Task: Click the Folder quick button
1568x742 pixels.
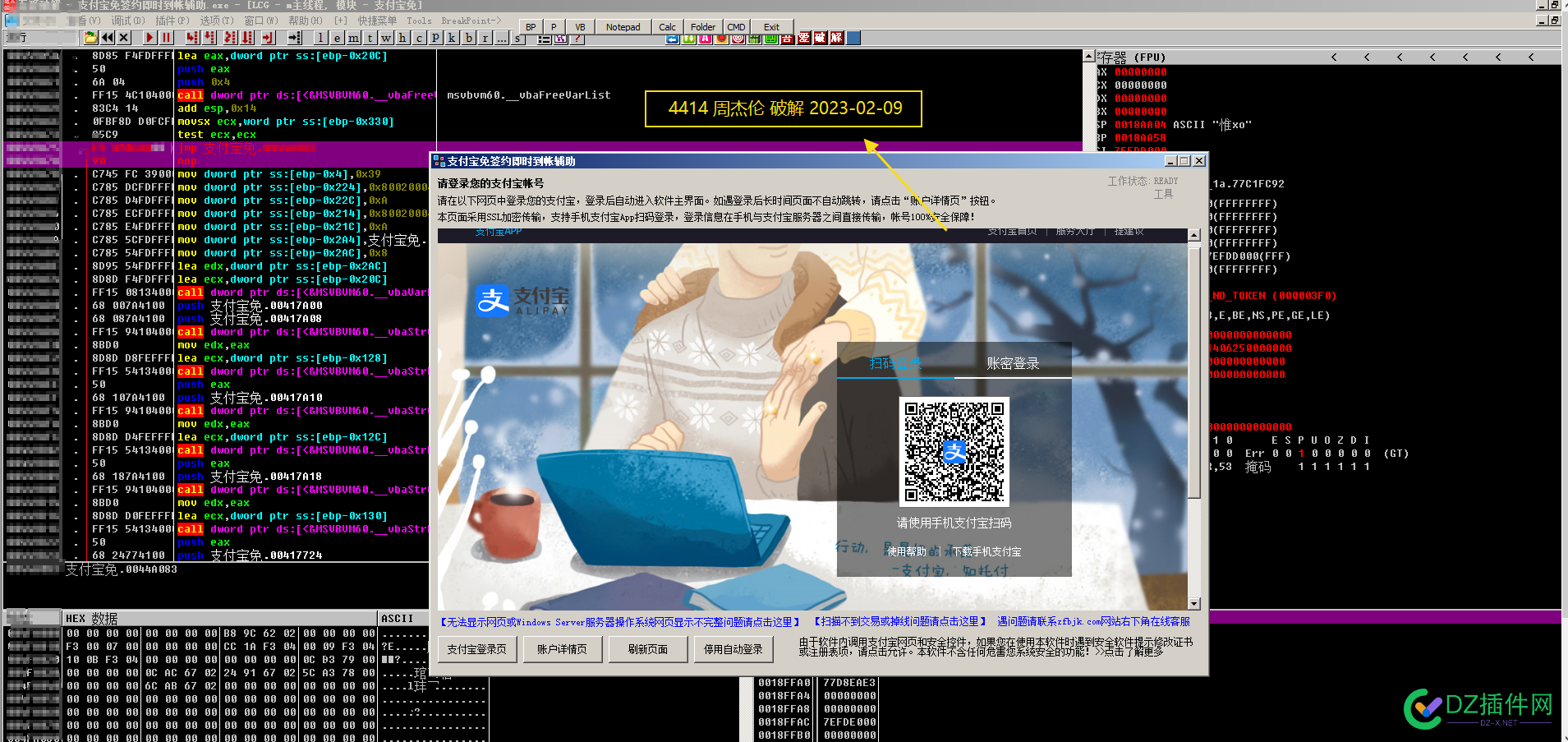Action: pos(703,27)
